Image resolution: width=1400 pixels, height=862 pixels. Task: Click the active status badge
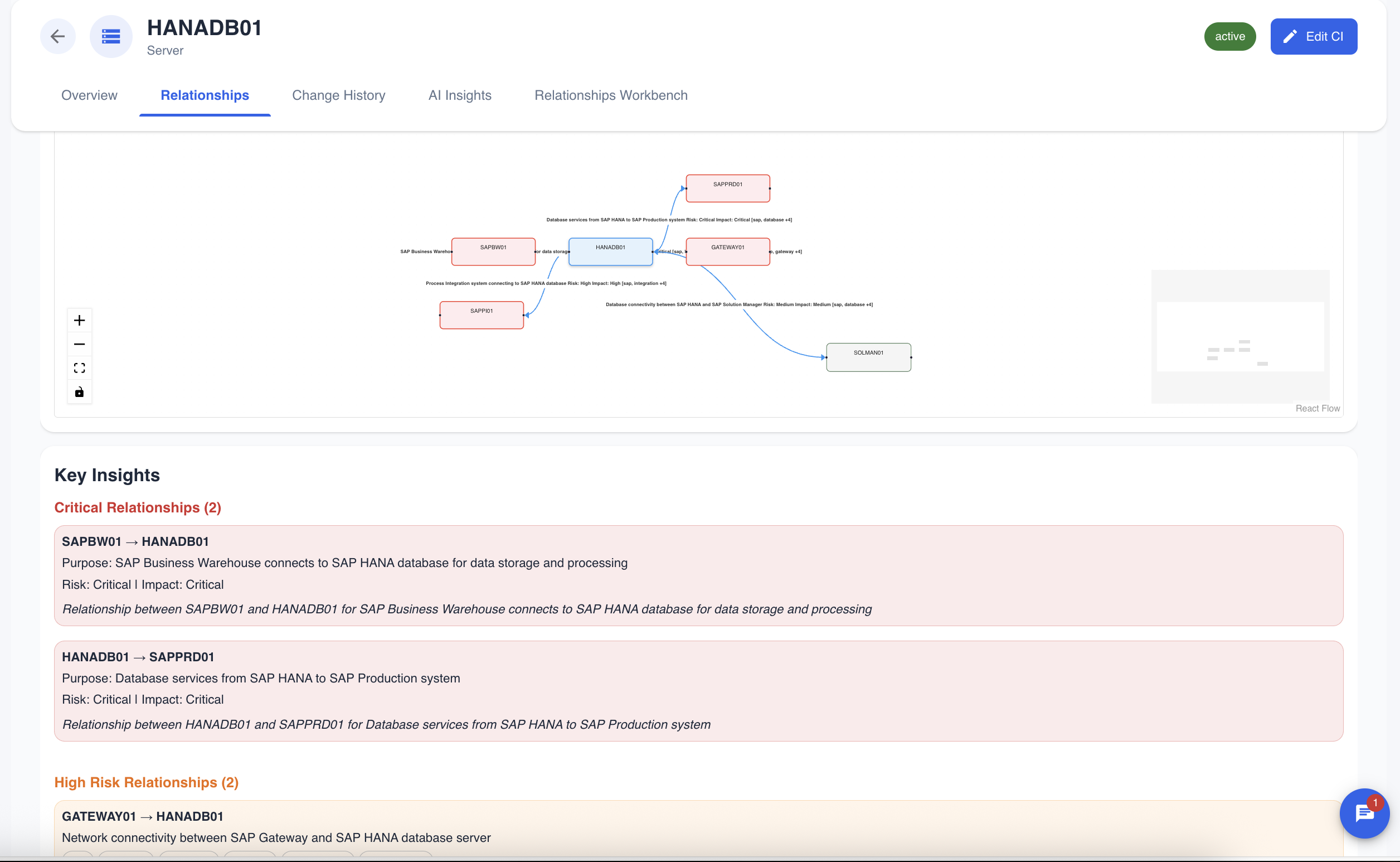[x=1229, y=36]
